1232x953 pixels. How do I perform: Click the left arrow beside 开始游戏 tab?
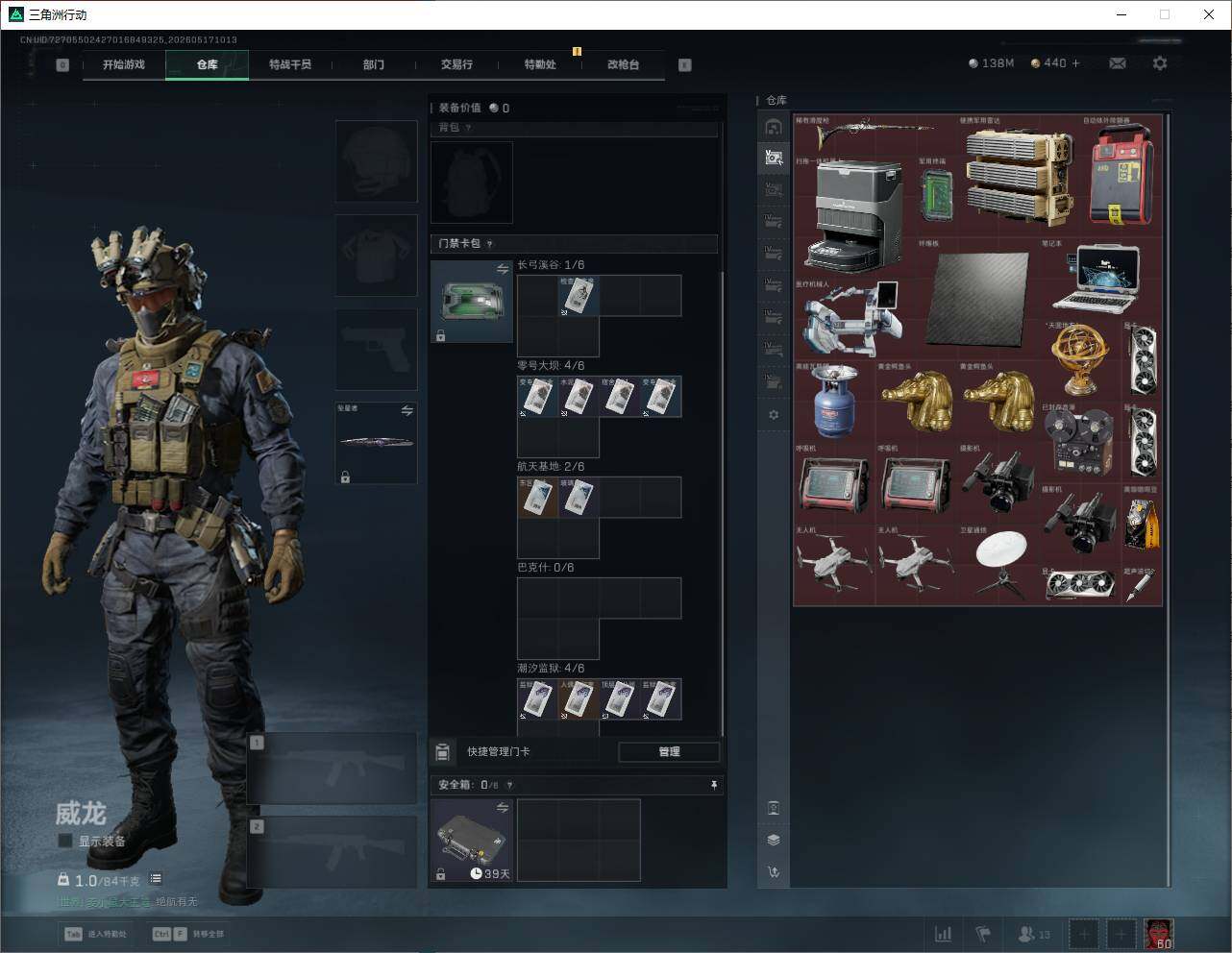point(62,65)
